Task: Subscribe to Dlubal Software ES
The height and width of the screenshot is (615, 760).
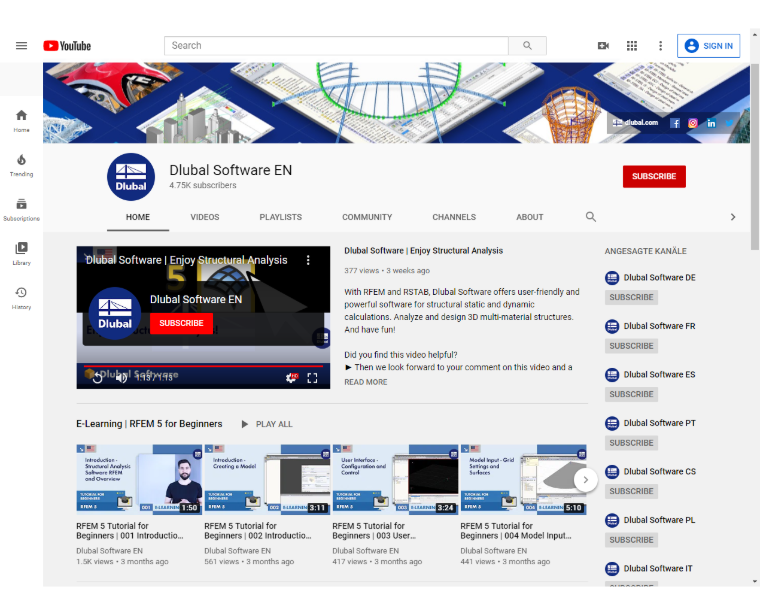Action: (x=631, y=394)
